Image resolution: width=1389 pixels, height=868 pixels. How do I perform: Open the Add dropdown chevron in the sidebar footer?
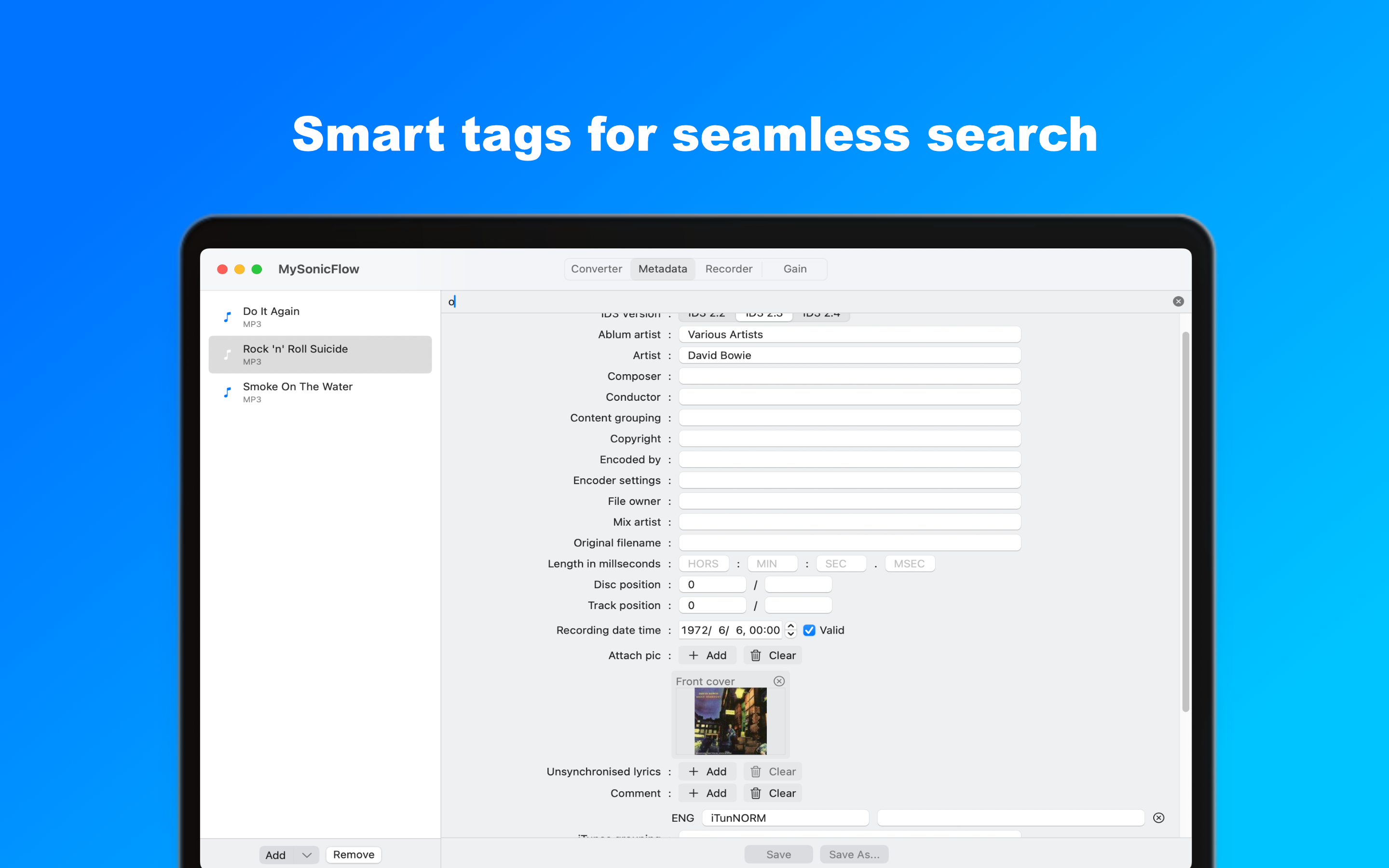[x=307, y=855]
